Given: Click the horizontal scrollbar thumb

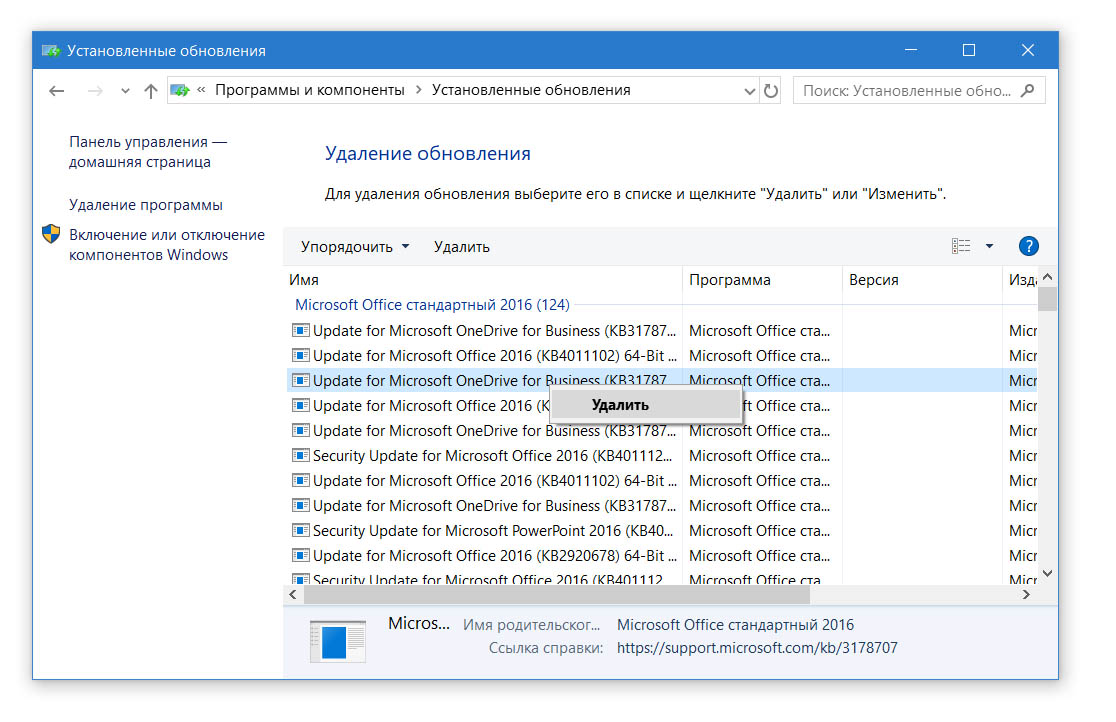Looking at the screenshot, I should [557, 595].
